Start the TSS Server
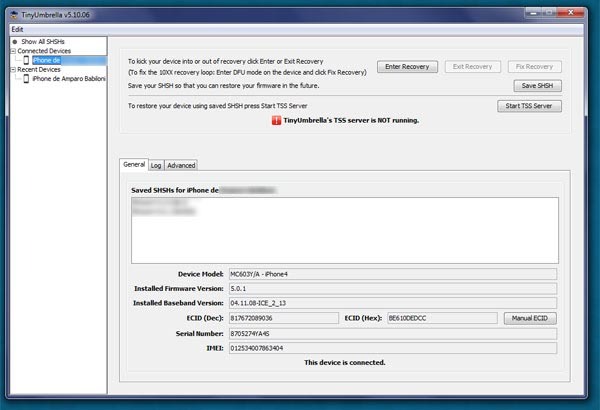The height and width of the screenshot is (410, 600). pos(529,105)
